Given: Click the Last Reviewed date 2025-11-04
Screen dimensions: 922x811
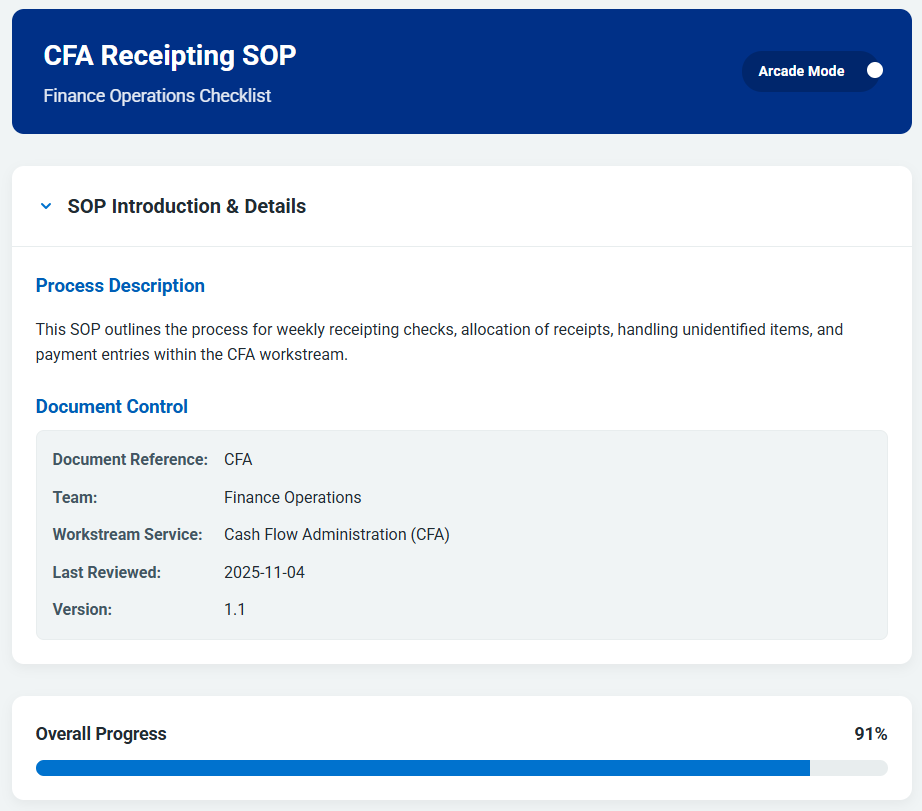Looking at the screenshot, I should pyautogui.click(x=264, y=573).
